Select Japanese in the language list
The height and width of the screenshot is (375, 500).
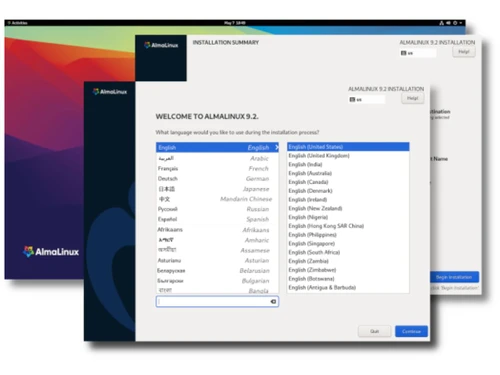tap(217, 189)
